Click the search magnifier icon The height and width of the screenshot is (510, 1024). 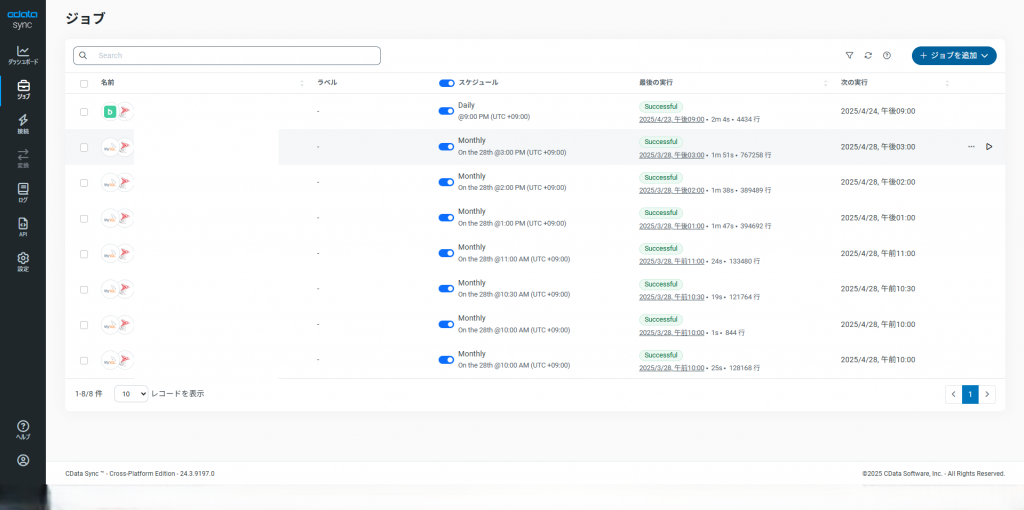(83, 56)
